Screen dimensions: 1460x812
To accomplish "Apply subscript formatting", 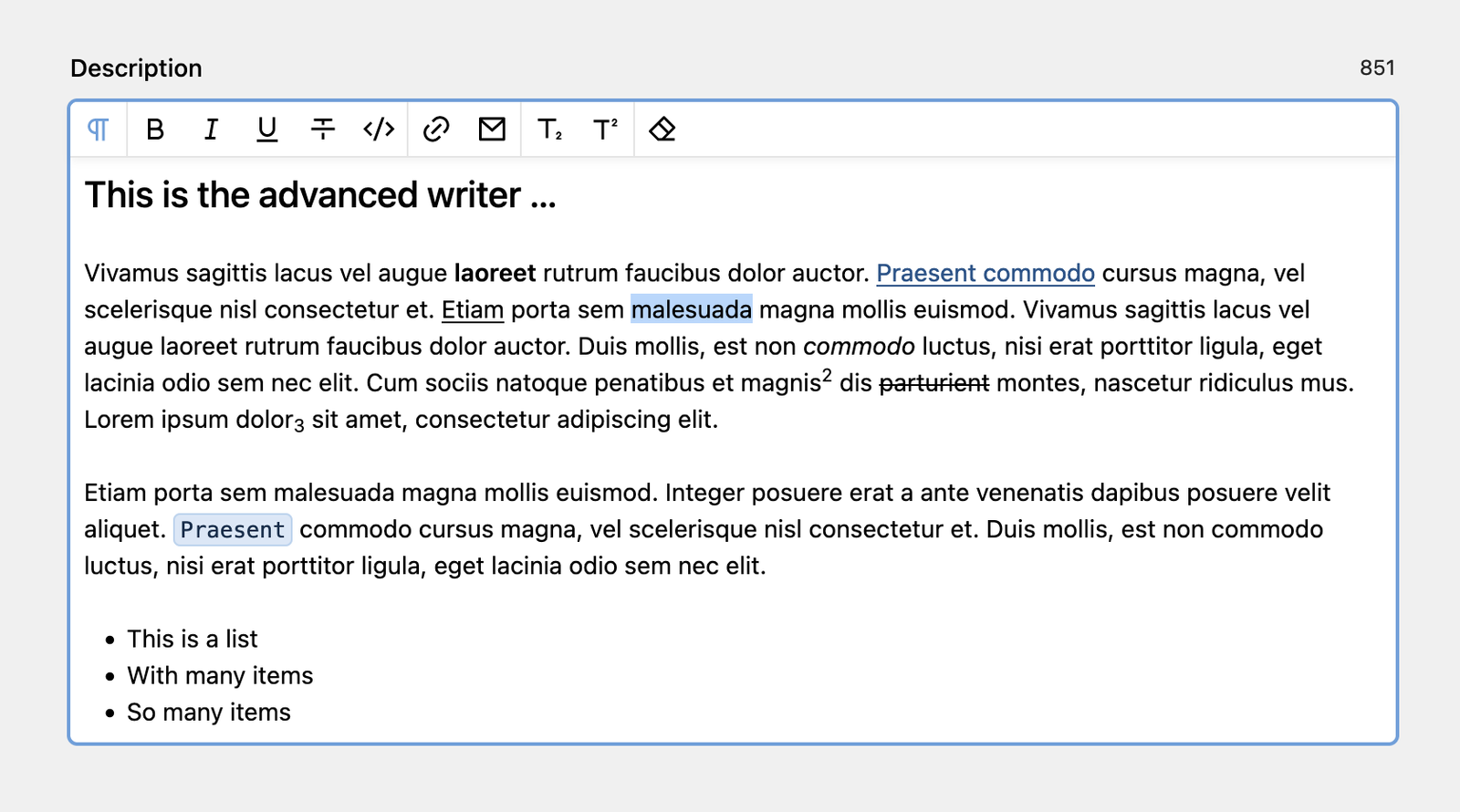I will click(549, 130).
